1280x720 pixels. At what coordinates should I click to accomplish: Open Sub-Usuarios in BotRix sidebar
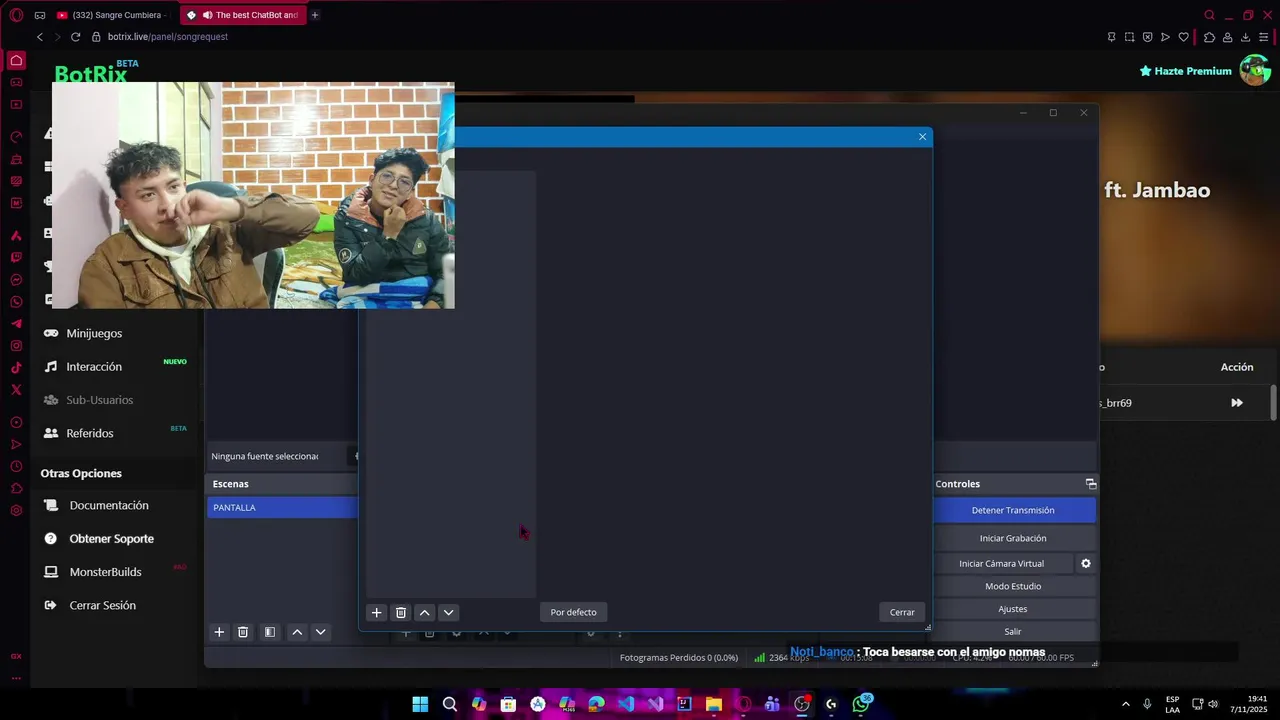pos(99,400)
